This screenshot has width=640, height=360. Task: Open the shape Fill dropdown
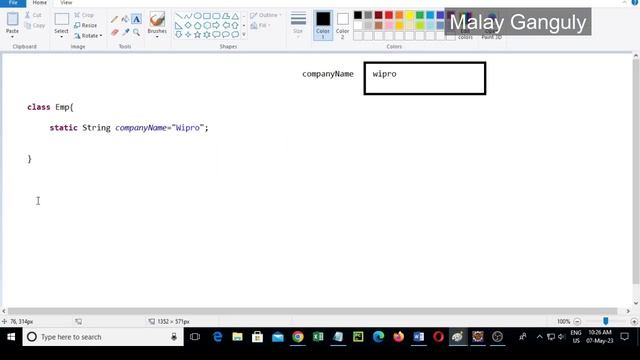[260, 25]
